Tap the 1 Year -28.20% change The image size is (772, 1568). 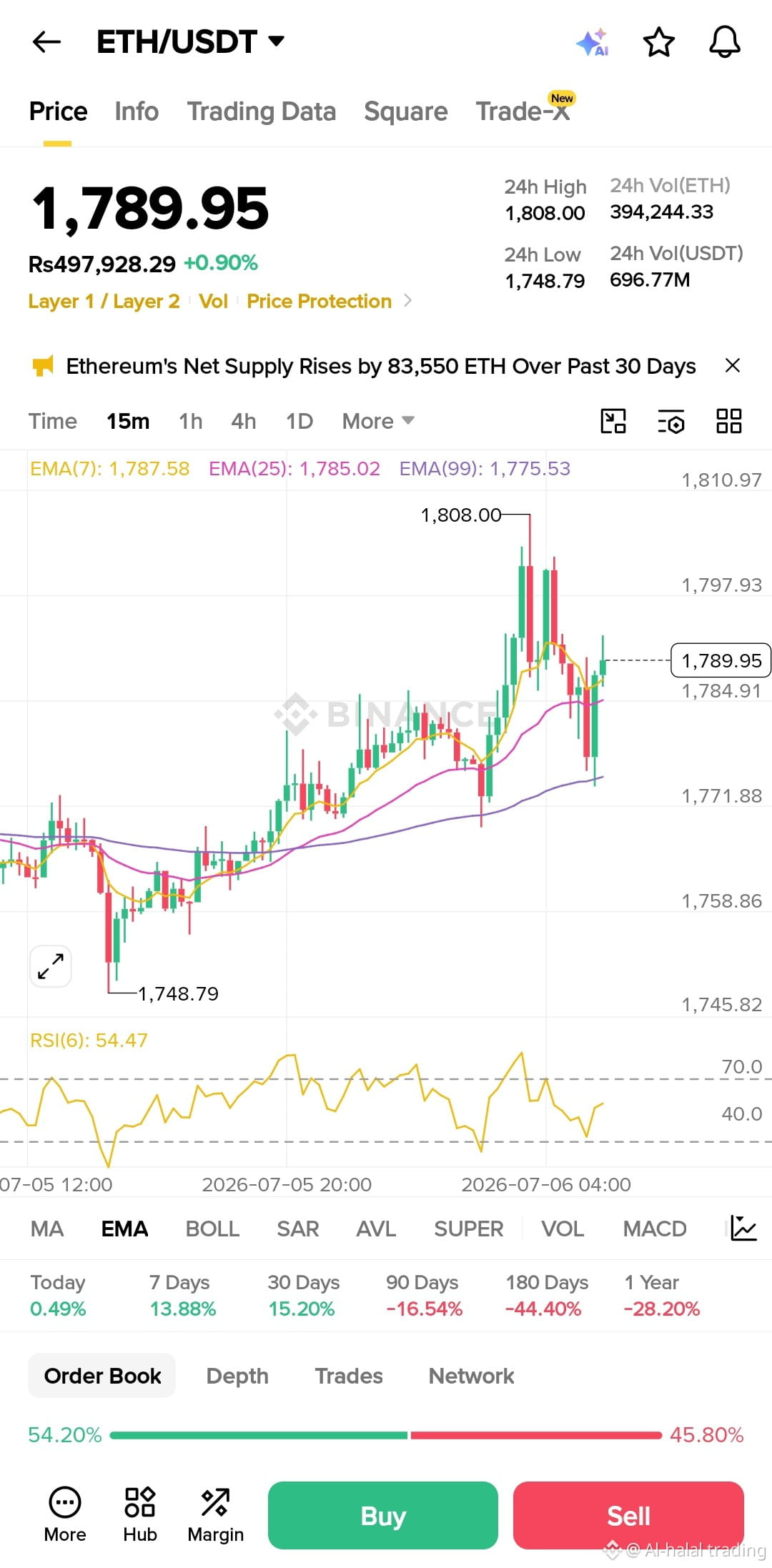click(662, 1295)
